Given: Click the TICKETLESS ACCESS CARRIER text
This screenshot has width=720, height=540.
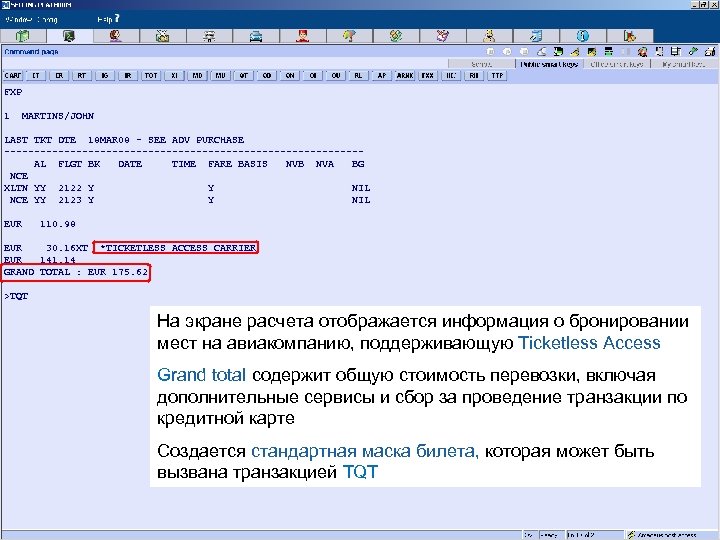Looking at the screenshot, I should [178, 248].
